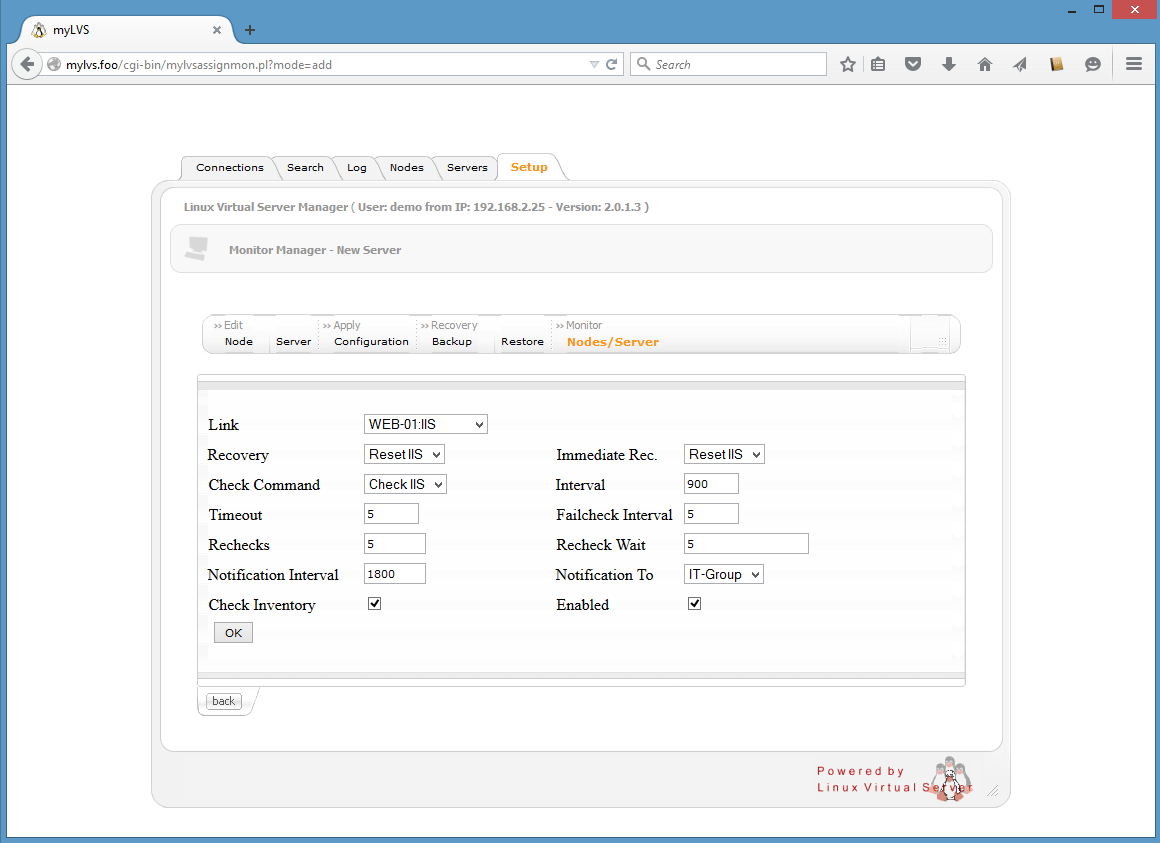The image size is (1160, 843).
Task: Click the browser back arrow button
Action: pyautogui.click(x=27, y=64)
